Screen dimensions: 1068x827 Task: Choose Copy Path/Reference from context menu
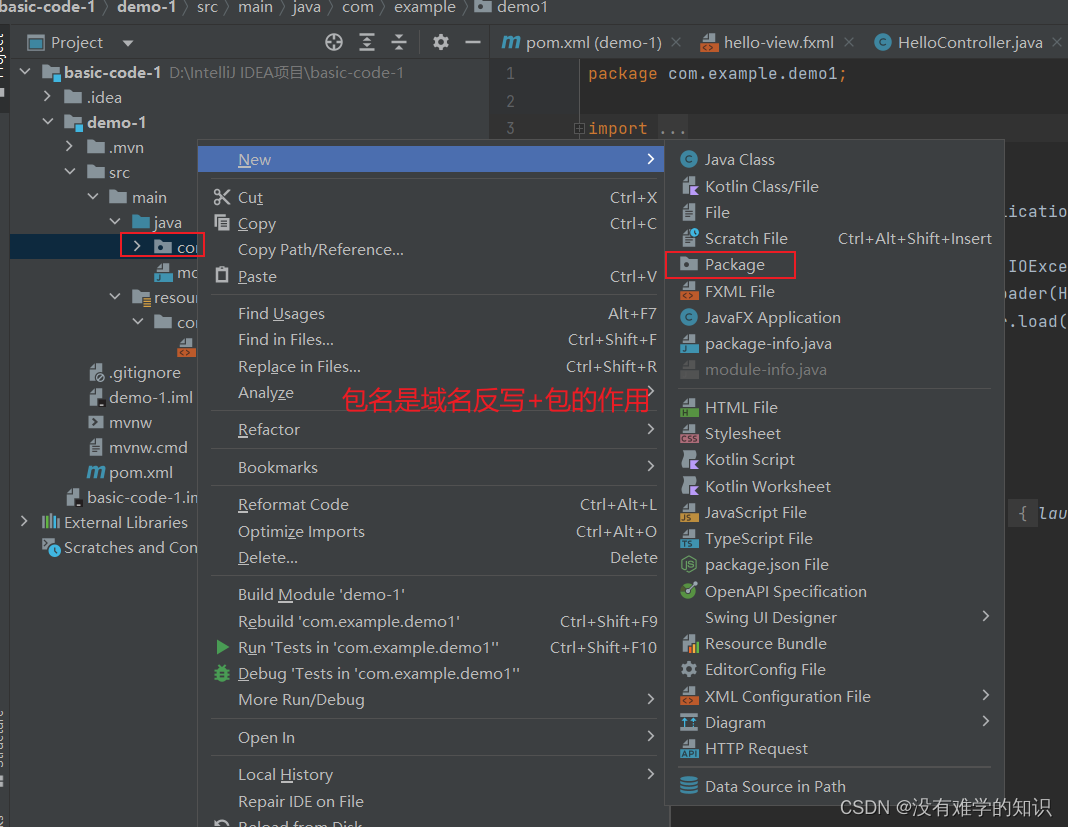click(430, 250)
